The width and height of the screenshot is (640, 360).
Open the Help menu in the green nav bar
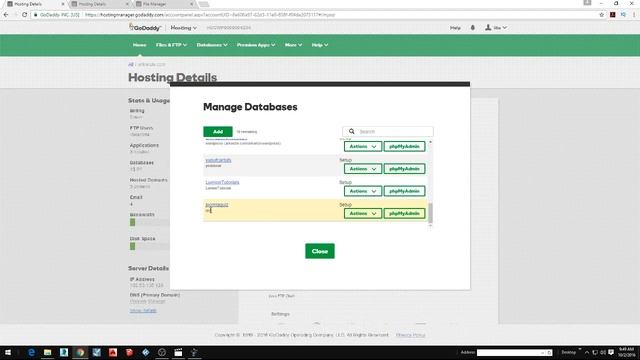(320, 45)
